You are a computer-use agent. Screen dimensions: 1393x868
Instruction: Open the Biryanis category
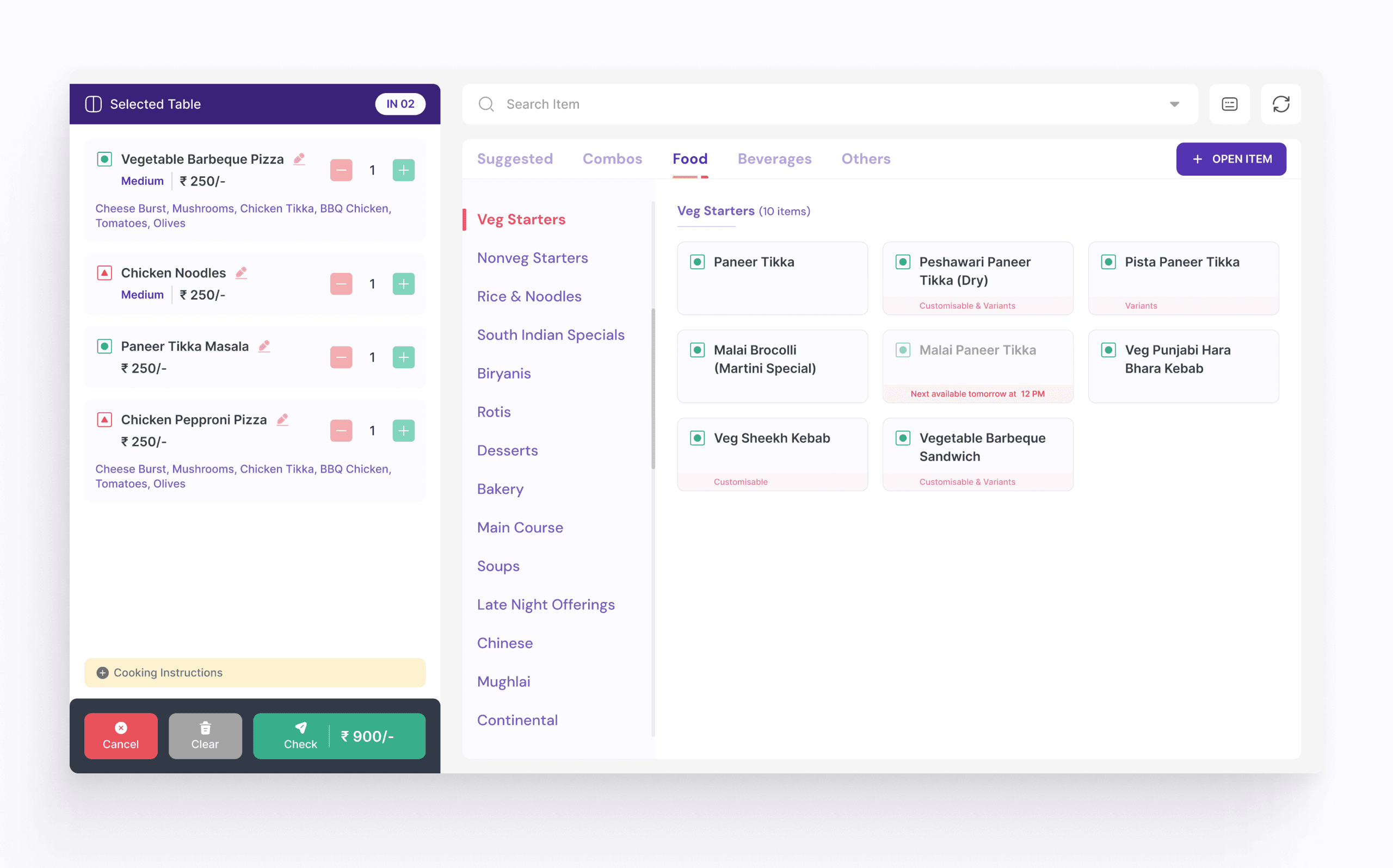point(503,373)
